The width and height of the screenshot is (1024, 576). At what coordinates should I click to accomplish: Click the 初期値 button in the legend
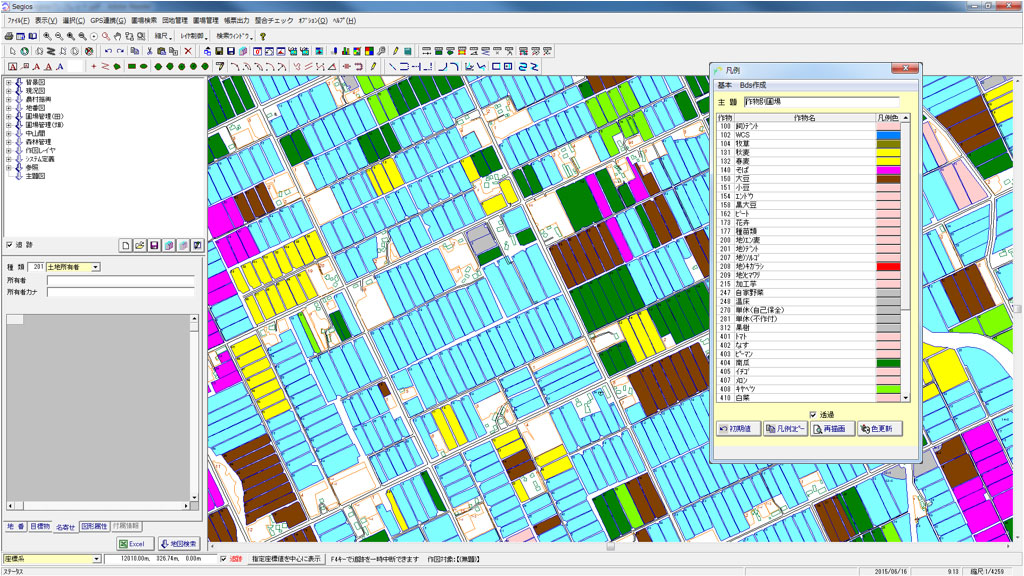[739, 429]
